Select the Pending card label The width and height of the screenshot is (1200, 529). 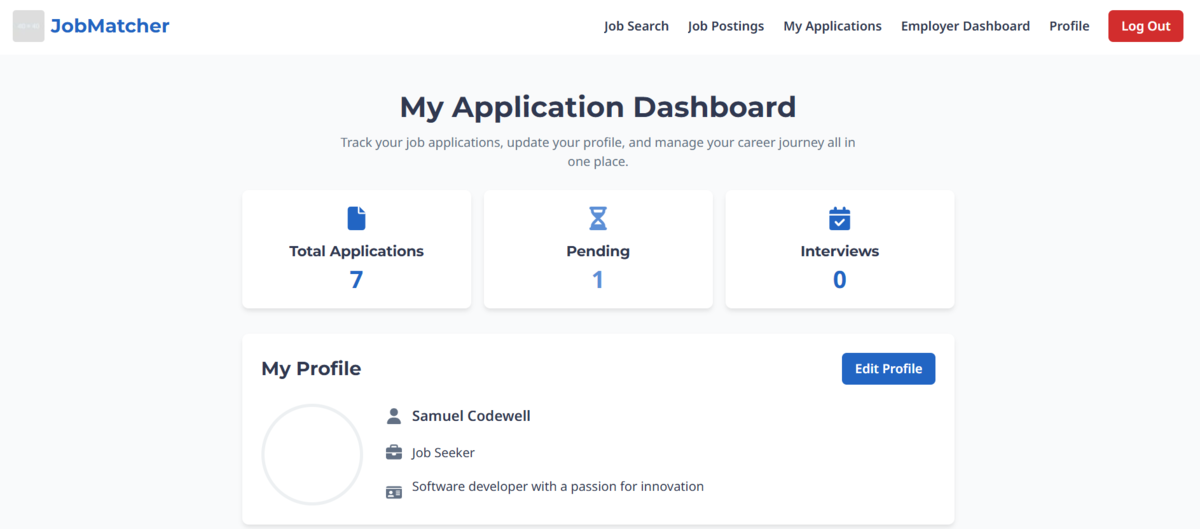pyautogui.click(x=598, y=251)
